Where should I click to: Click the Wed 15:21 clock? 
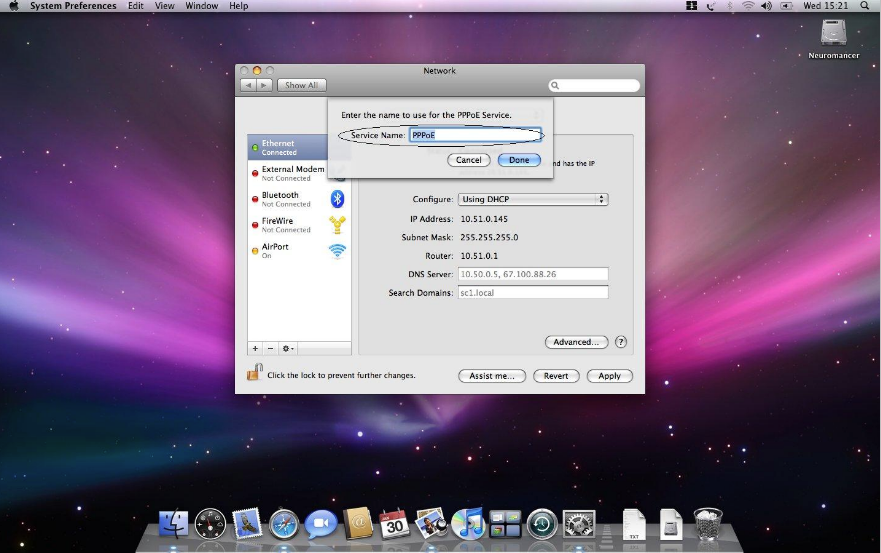(x=825, y=6)
